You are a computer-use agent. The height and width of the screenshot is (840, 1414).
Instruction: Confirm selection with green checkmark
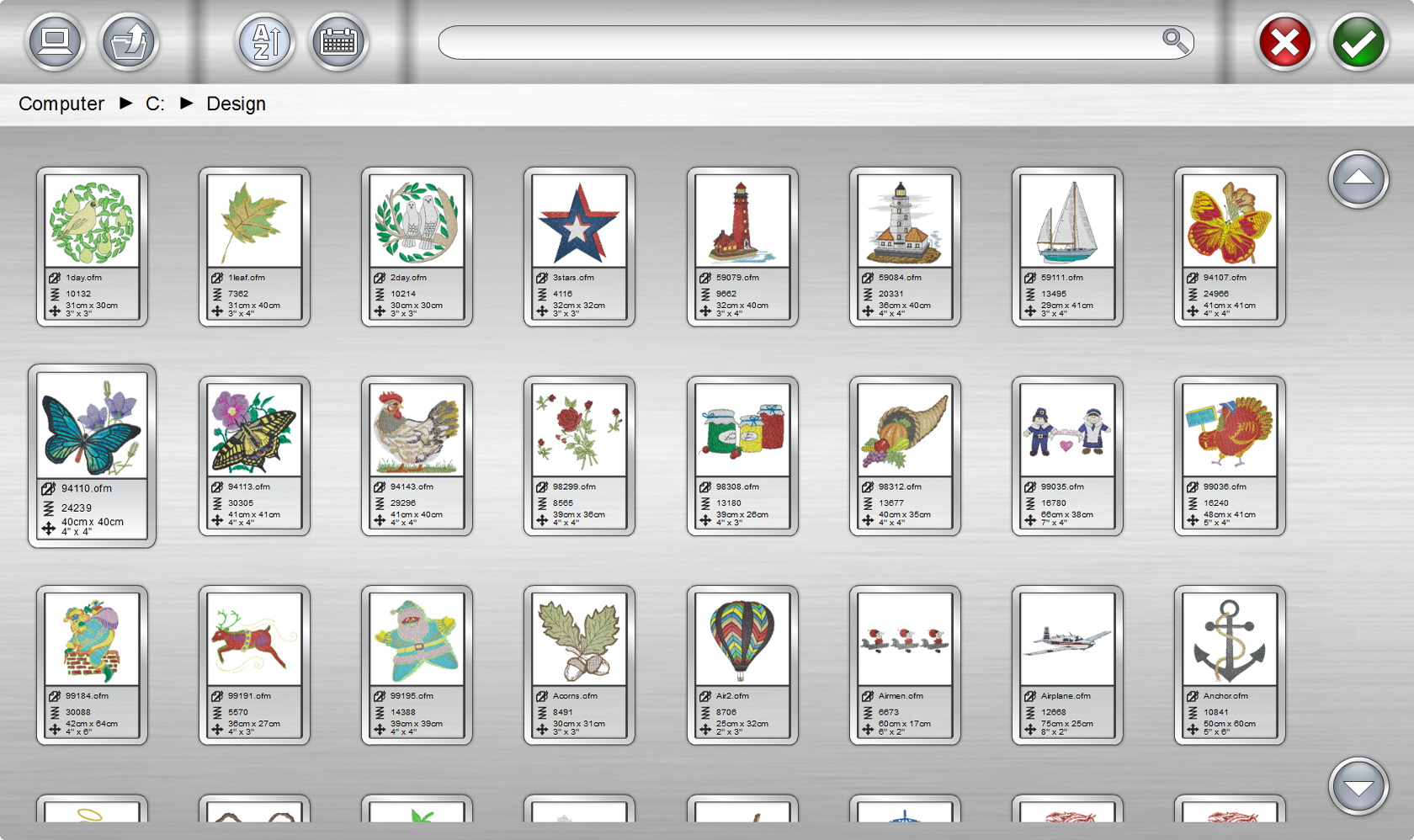coord(1358,42)
